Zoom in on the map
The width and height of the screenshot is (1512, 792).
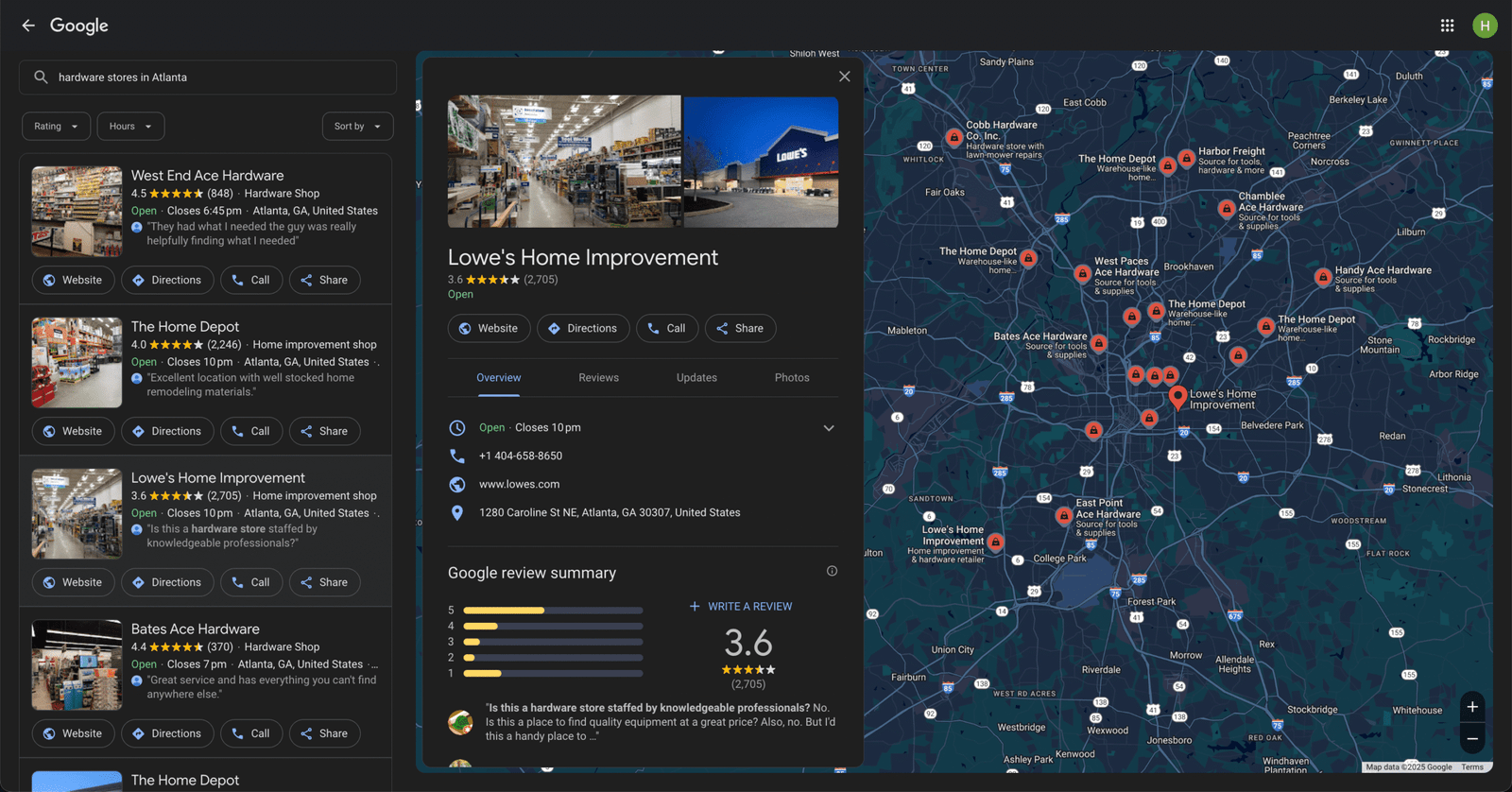tap(1472, 707)
